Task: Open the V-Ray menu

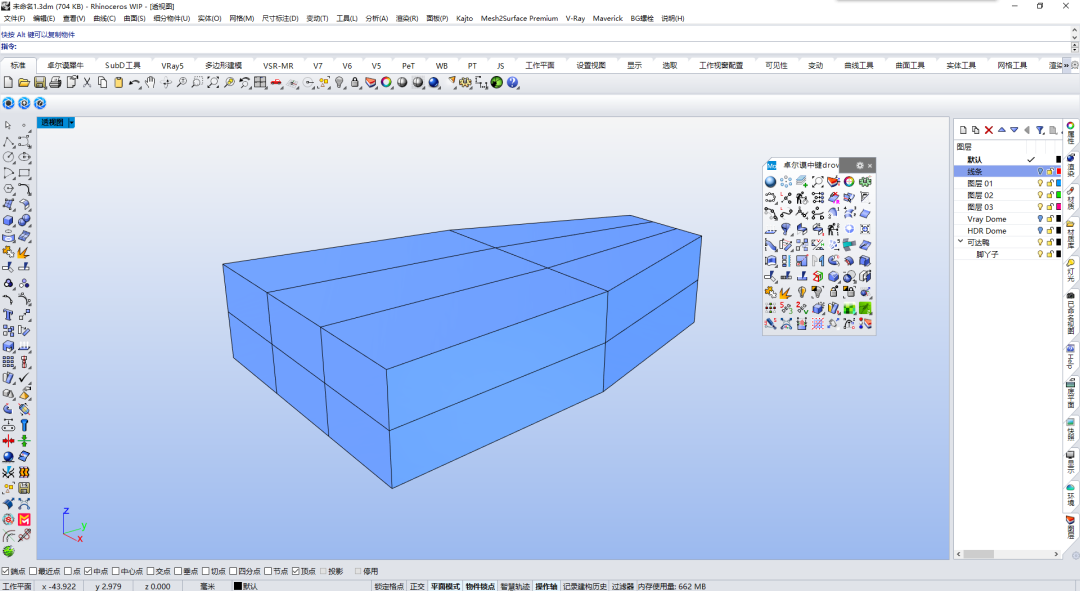Action: [x=575, y=19]
